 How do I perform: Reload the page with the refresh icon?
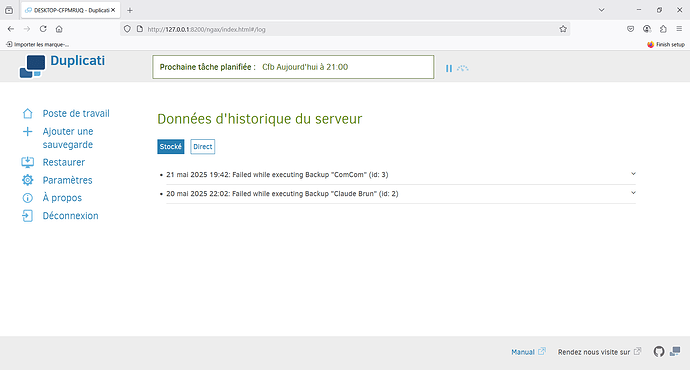pyautogui.click(x=43, y=29)
